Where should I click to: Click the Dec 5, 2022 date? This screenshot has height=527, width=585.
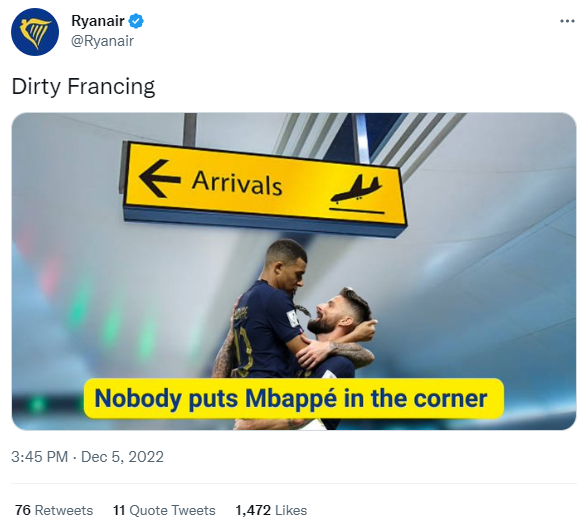[x=122, y=457]
